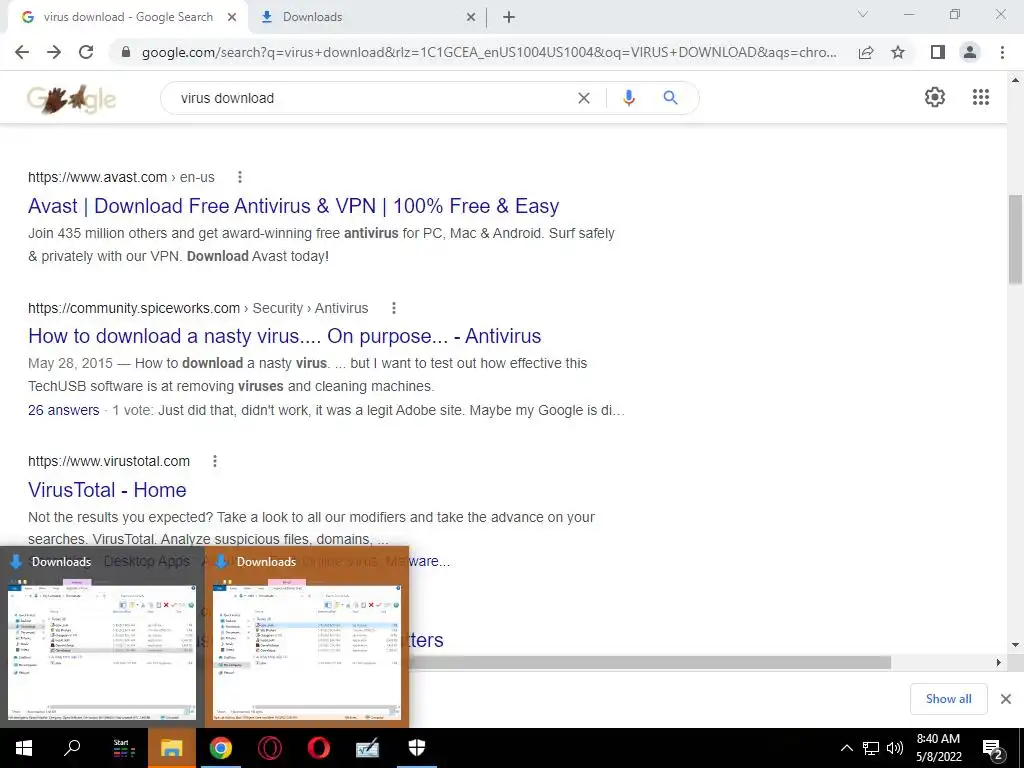Image resolution: width=1024 pixels, height=768 pixels.
Task: View site security lock information
Action: coord(126,52)
